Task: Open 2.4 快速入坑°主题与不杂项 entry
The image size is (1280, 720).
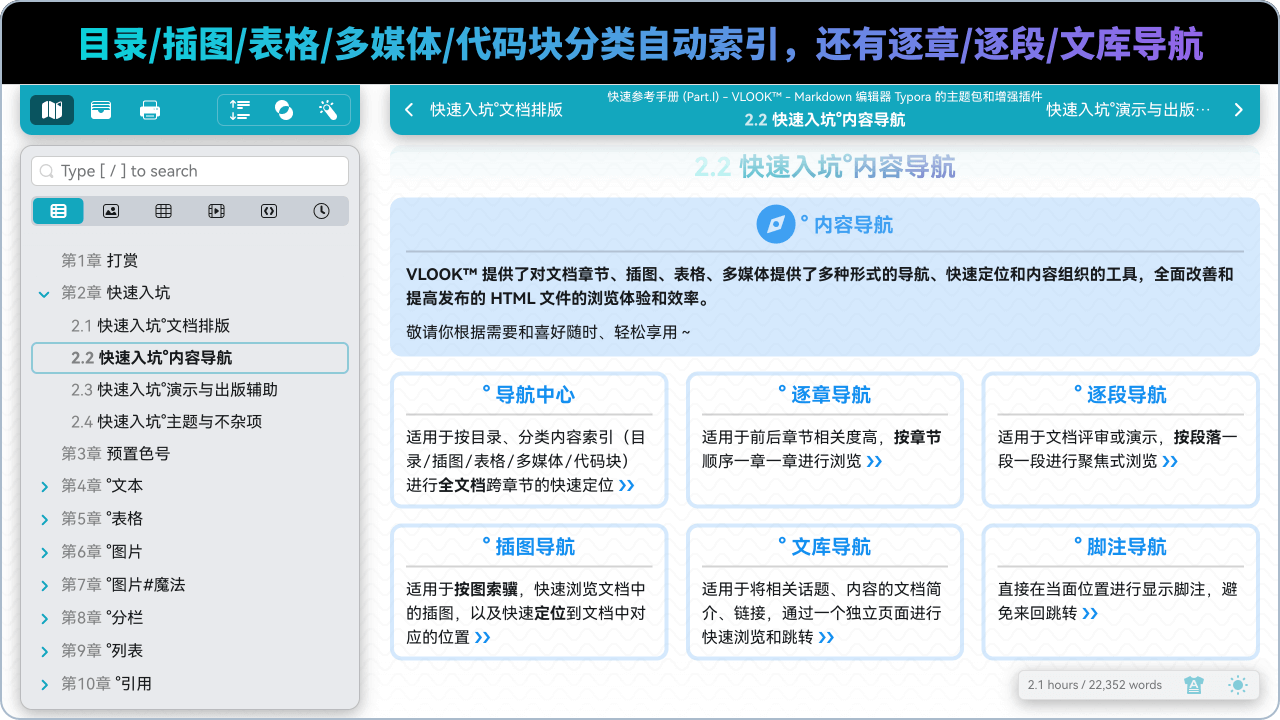Action: pos(166,422)
